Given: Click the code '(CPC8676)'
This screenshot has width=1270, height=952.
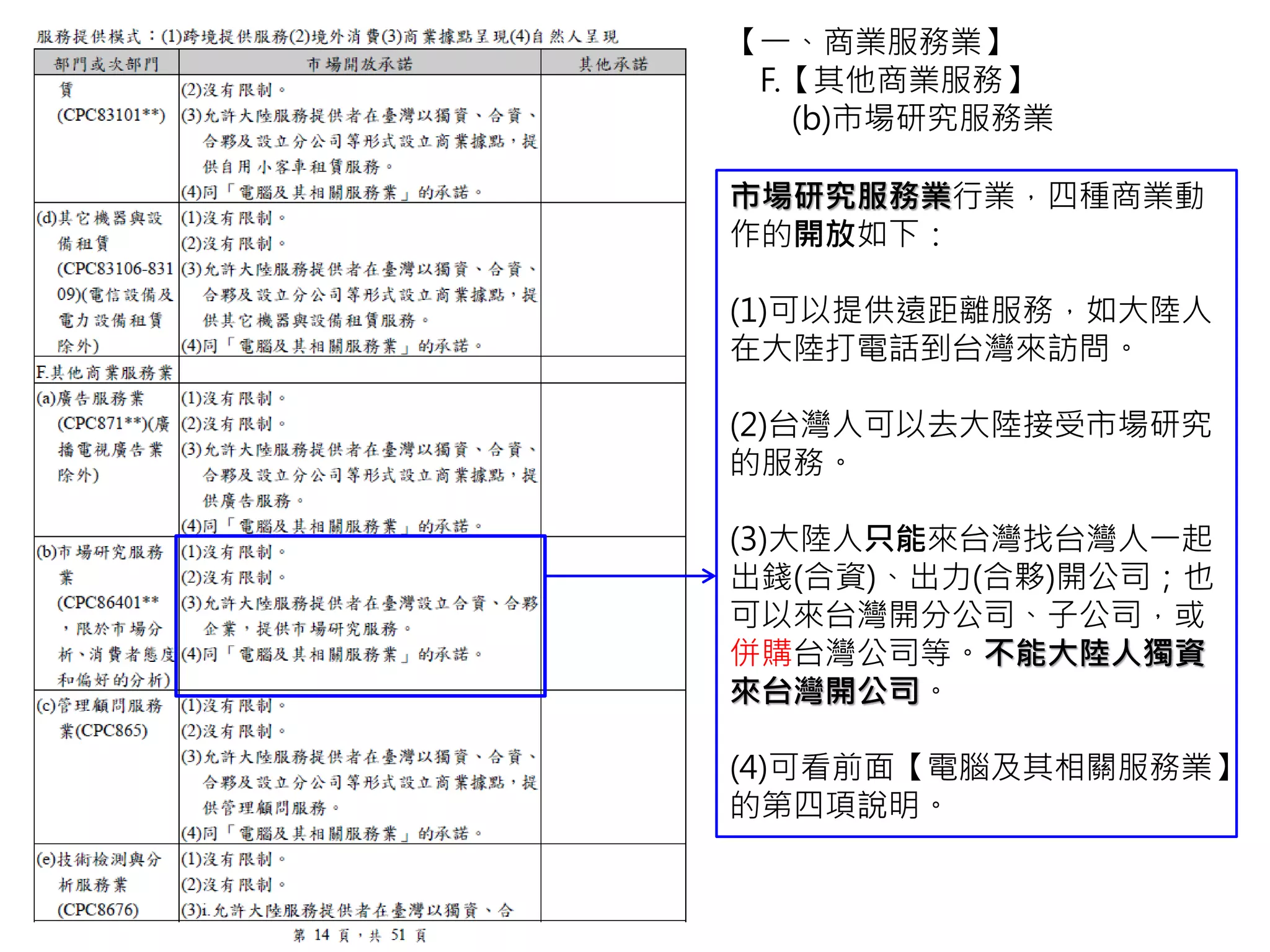Looking at the screenshot, I should pos(98,910).
